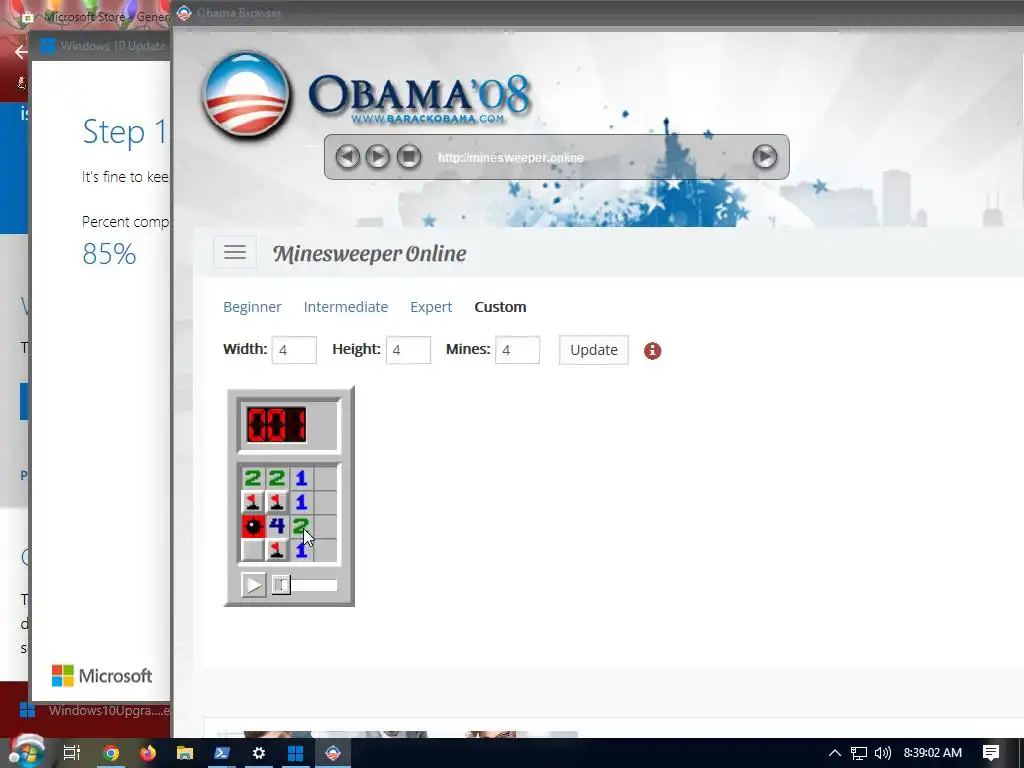The image size is (1024, 768).
Task: Click the flagged cell in the bottom row
Action: (x=277, y=550)
